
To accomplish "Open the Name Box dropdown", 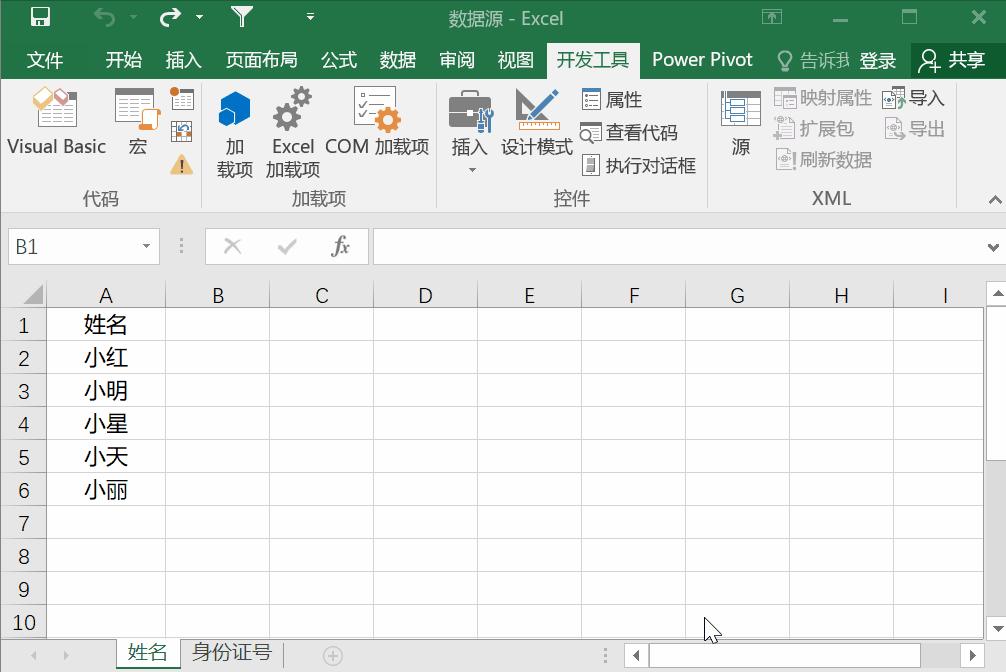I will tap(144, 246).
